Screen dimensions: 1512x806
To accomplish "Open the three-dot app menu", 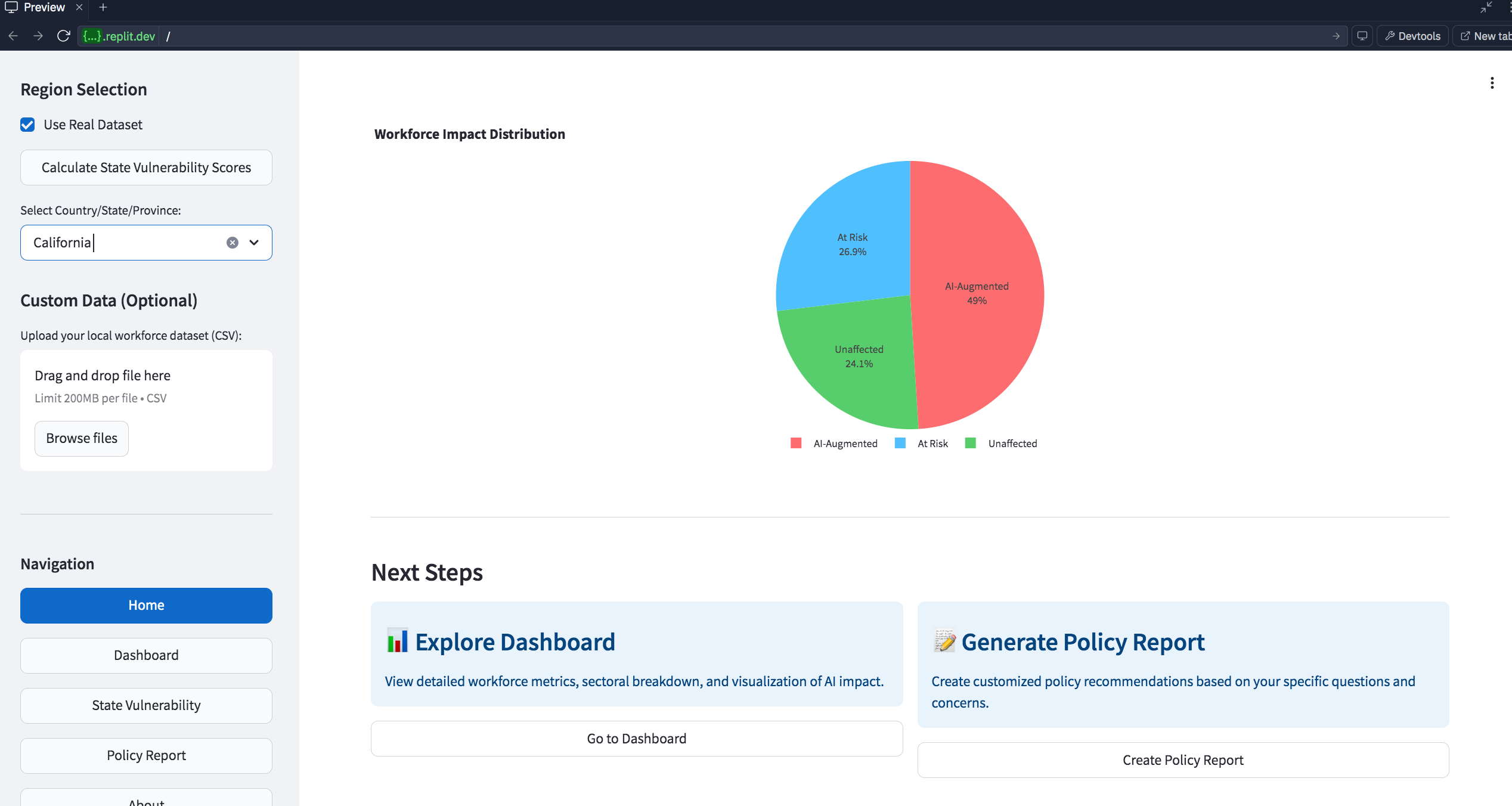I will [1492, 83].
